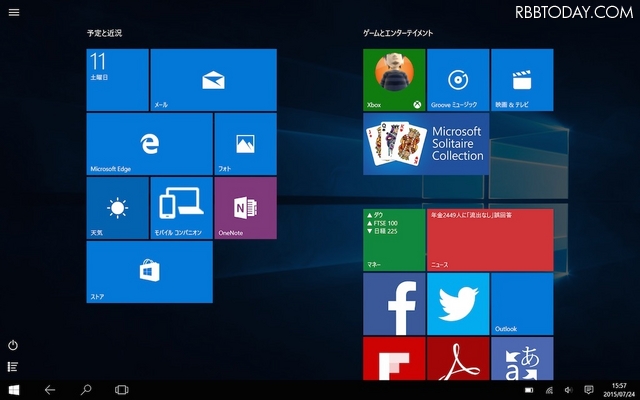Open the Weather (天気) tile
This screenshot has width=640, height=400.
click(118, 208)
